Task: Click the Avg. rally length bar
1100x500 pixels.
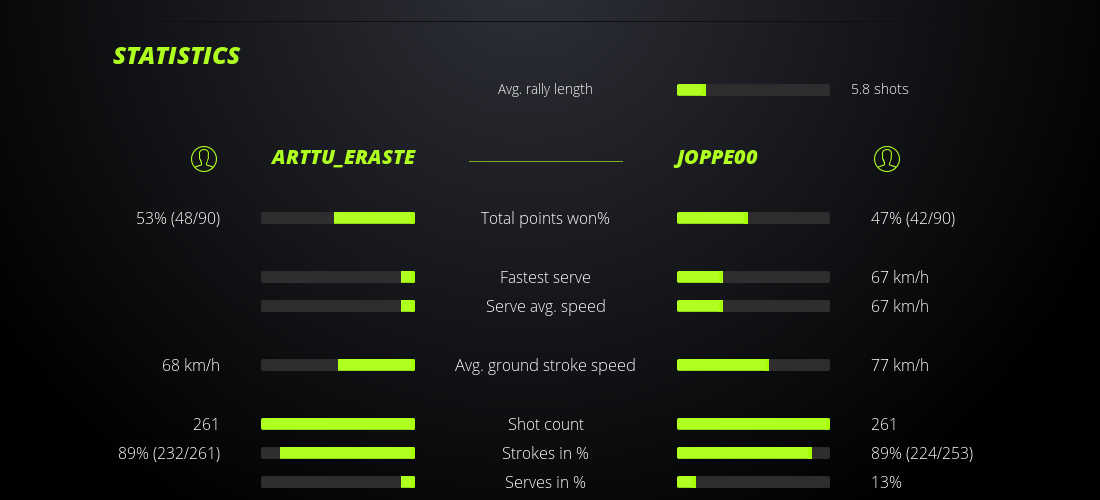Action: (753, 90)
